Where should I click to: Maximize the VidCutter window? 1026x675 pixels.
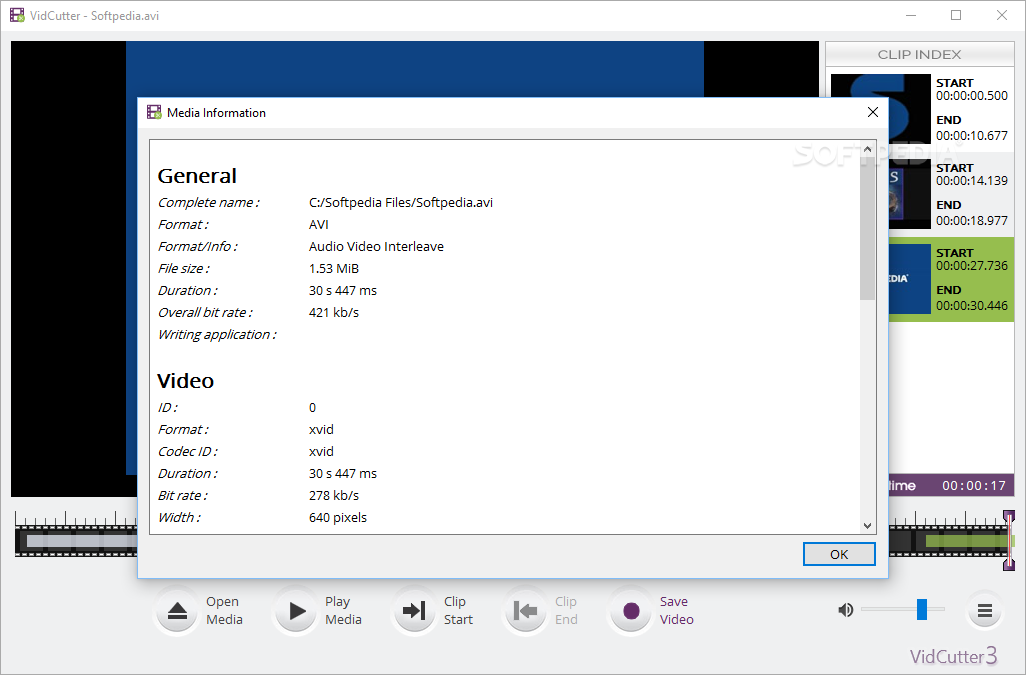click(956, 15)
